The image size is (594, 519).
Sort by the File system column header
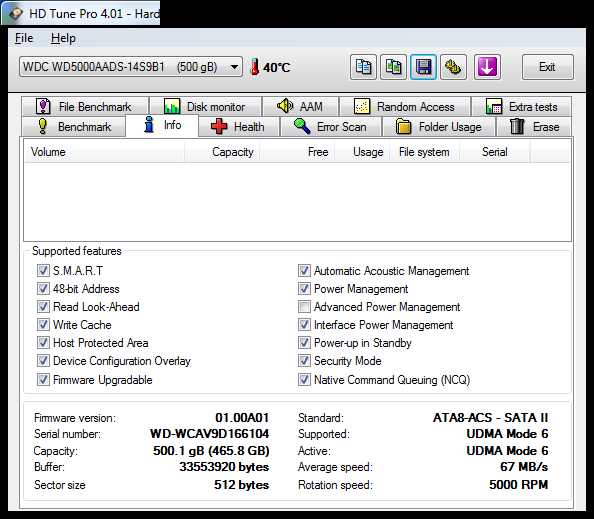pos(424,152)
